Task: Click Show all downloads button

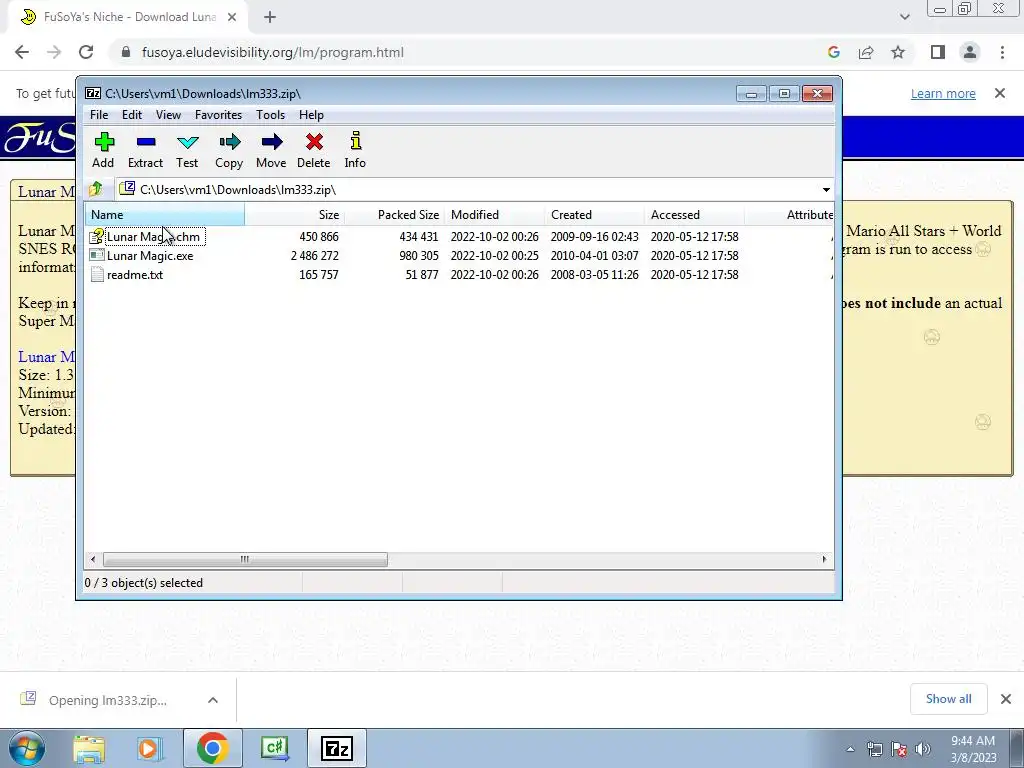Action: [x=948, y=699]
